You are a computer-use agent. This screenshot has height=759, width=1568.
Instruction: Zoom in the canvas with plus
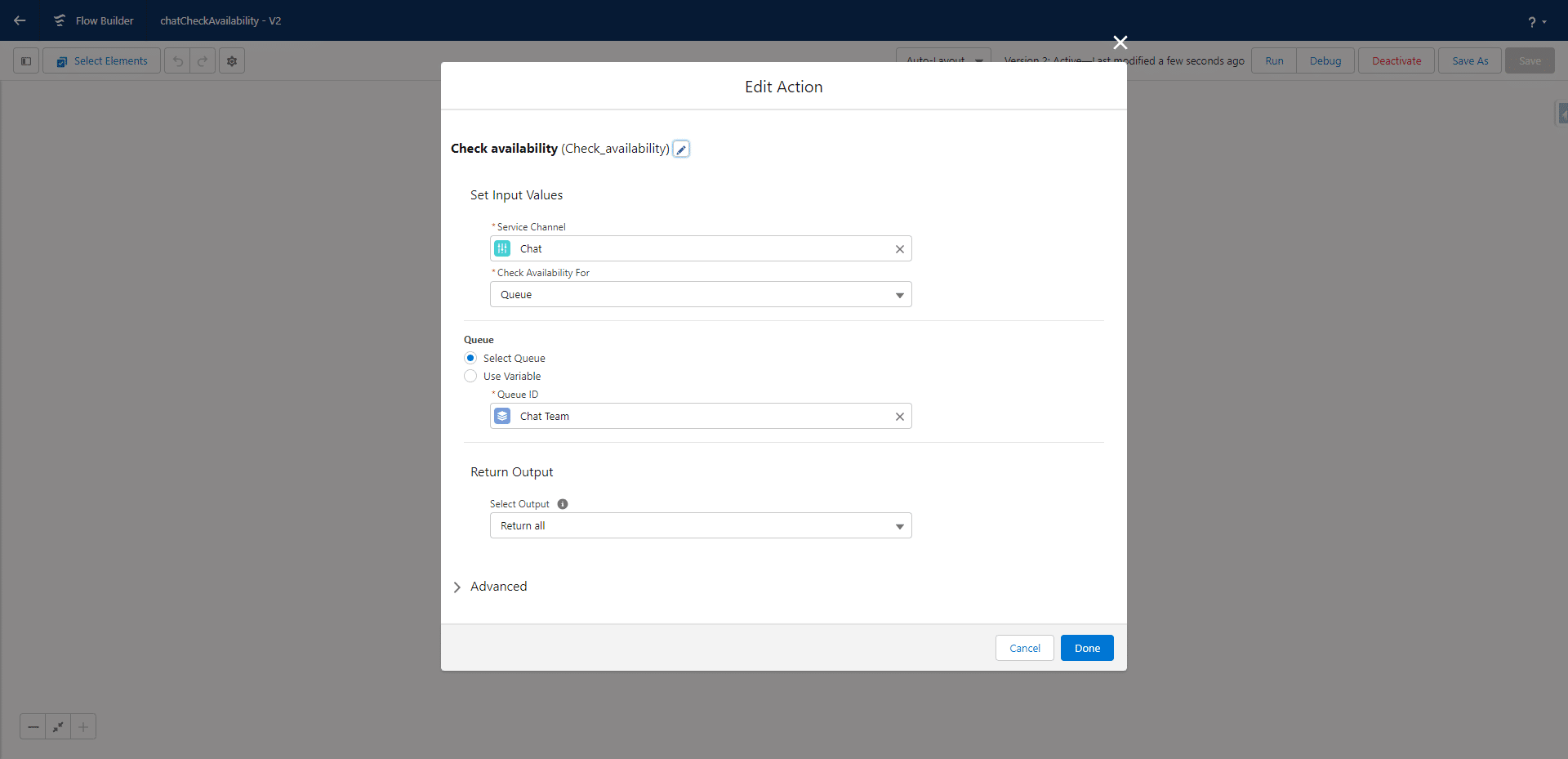pyautogui.click(x=83, y=726)
